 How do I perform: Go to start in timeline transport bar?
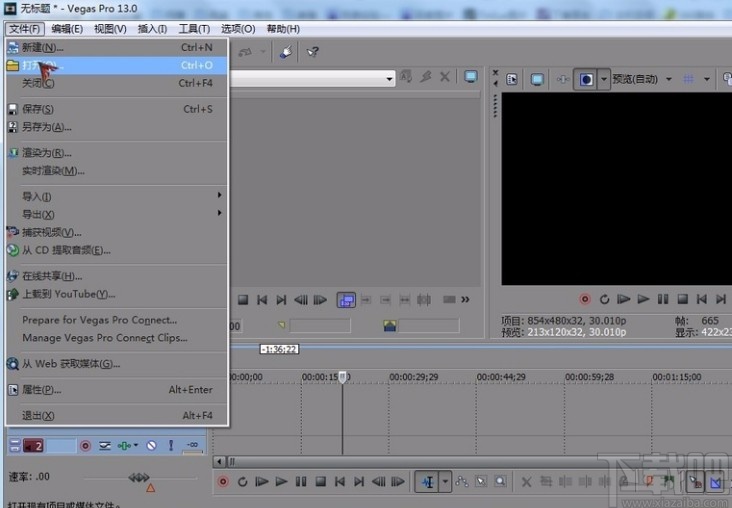pos(340,481)
